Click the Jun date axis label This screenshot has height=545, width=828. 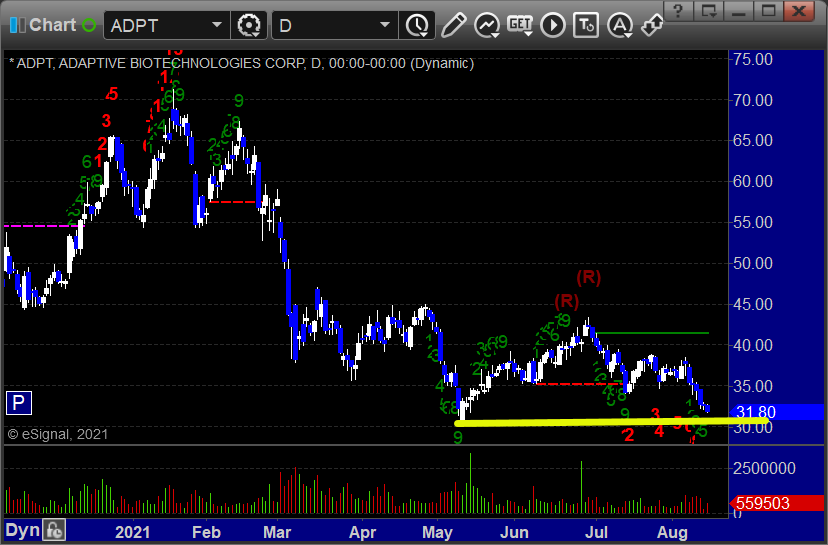coord(514,532)
